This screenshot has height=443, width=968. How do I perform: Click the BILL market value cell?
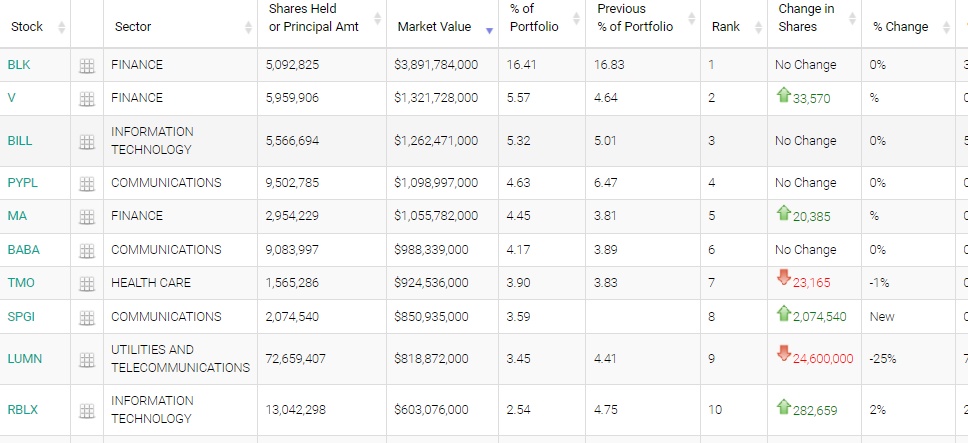click(437, 141)
